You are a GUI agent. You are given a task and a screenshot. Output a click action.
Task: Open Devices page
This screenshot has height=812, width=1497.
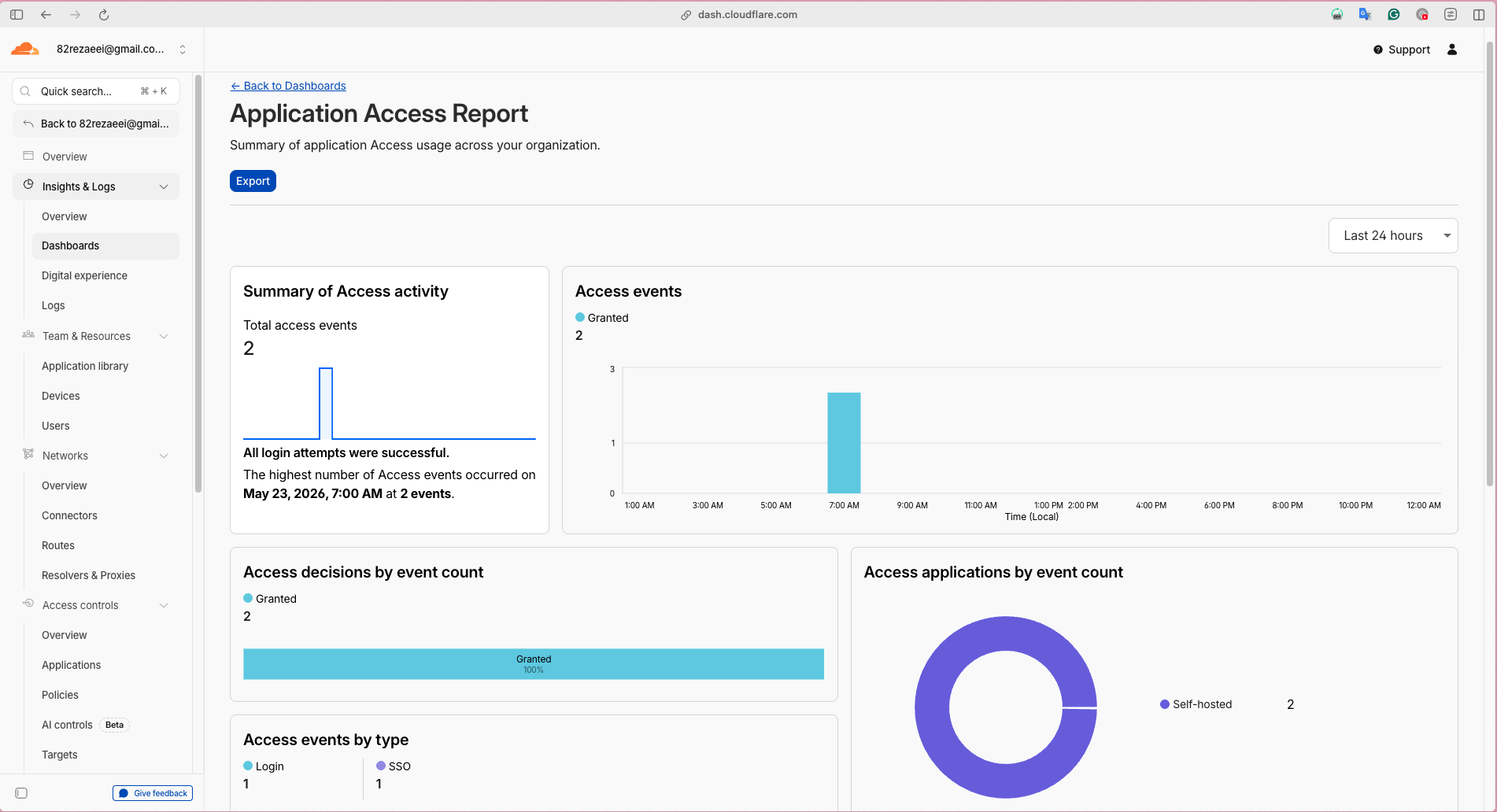pos(105,396)
